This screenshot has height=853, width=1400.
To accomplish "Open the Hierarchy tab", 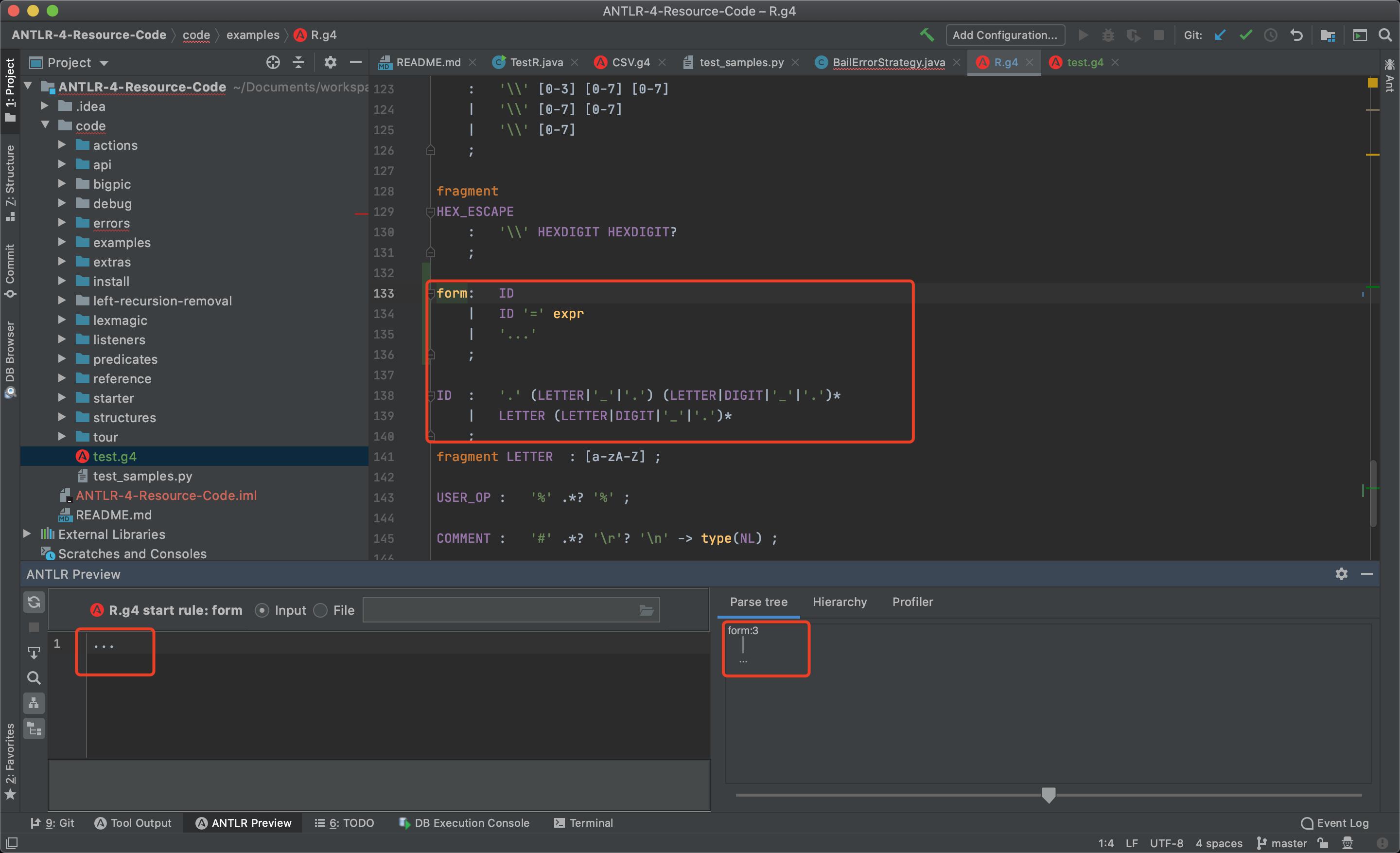I will point(839,602).
